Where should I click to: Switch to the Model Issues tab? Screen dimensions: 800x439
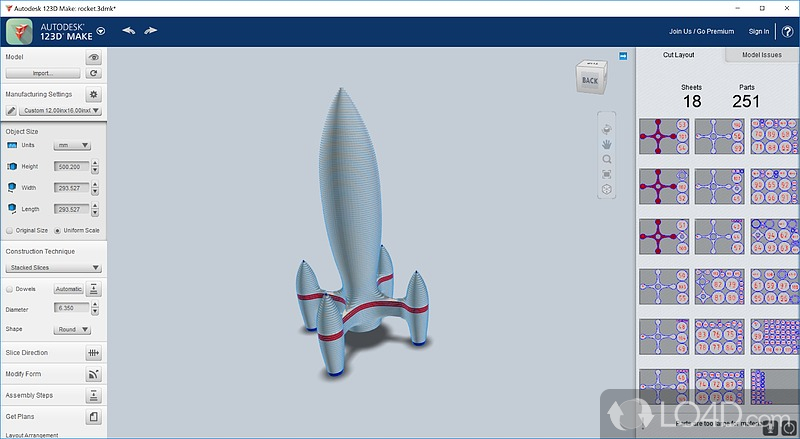pos(762,55)
